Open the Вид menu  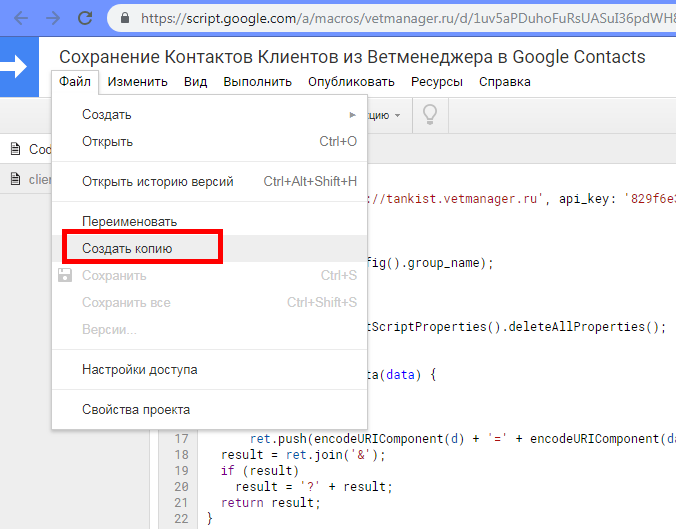tap(196, 81)
